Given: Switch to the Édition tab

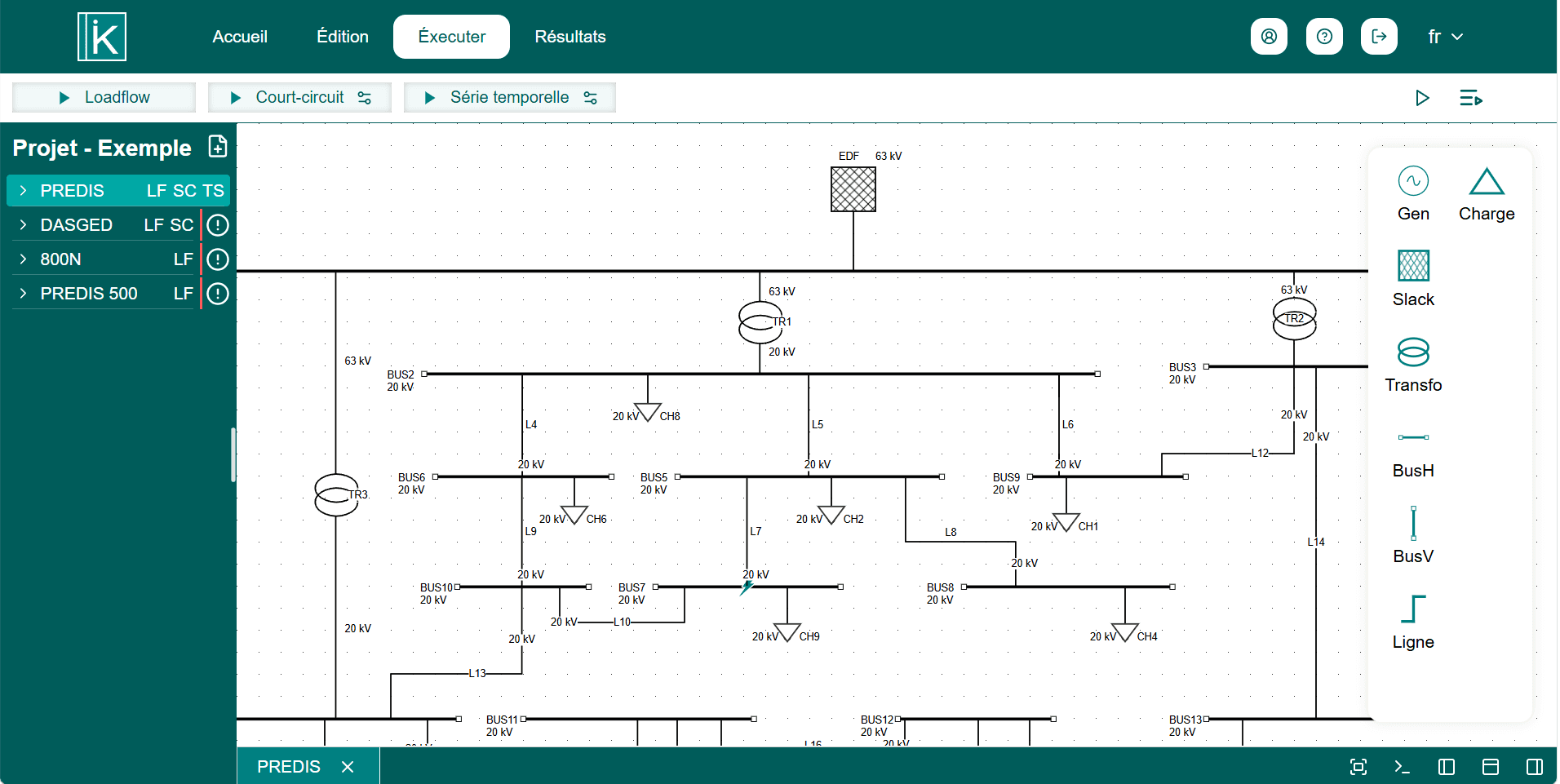Looking at the screenshot, I should (343, 37).
